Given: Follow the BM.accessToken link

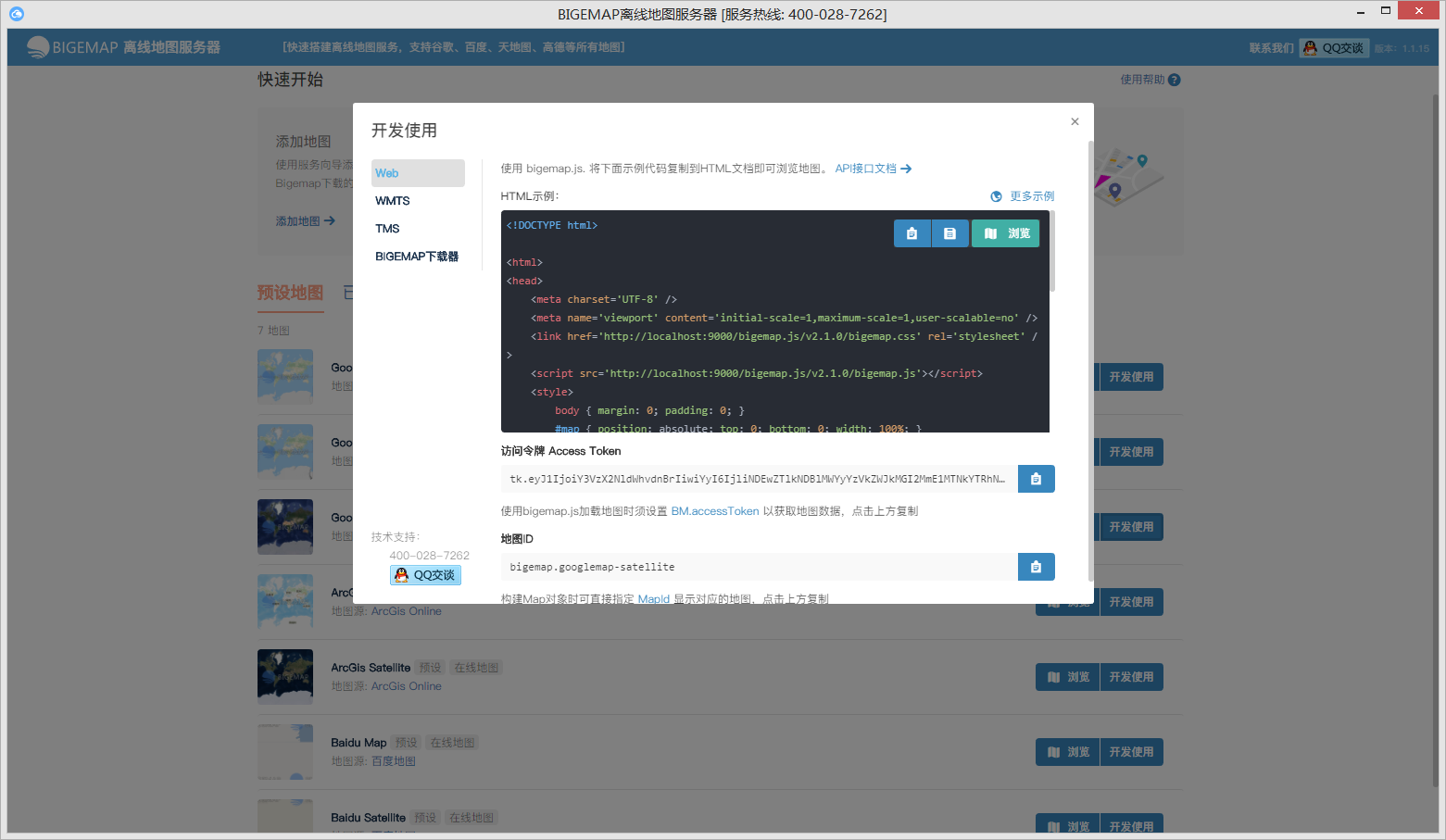Looking at the screenshot, I should (715, 511).
